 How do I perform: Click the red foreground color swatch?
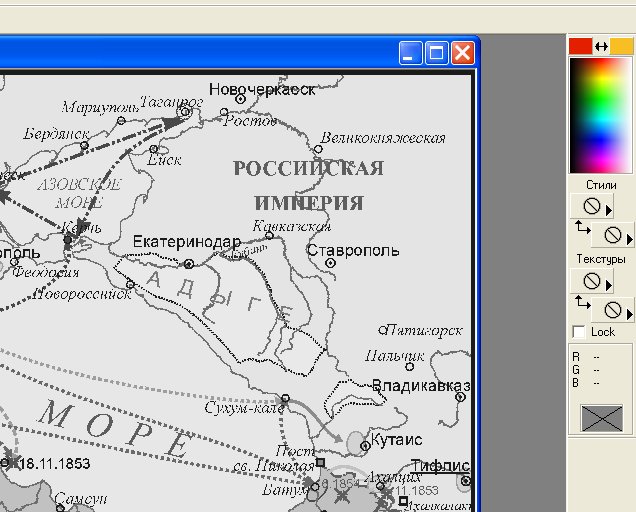tap(580, 46)
